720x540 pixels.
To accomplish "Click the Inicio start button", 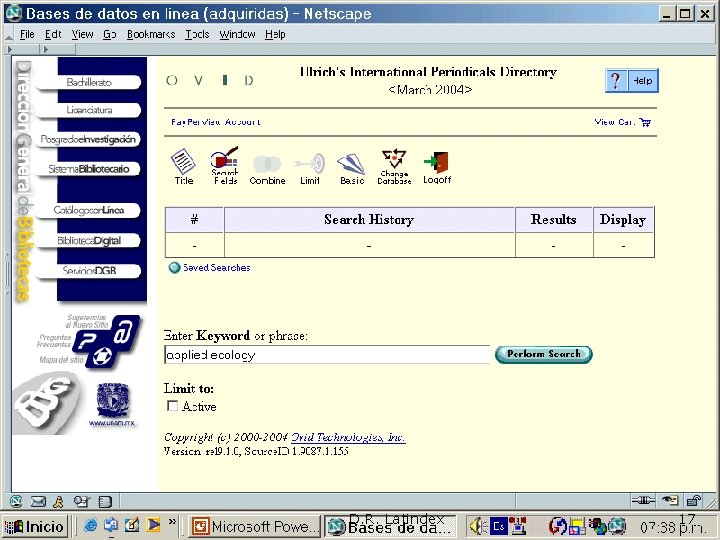I will coord(35,526).
